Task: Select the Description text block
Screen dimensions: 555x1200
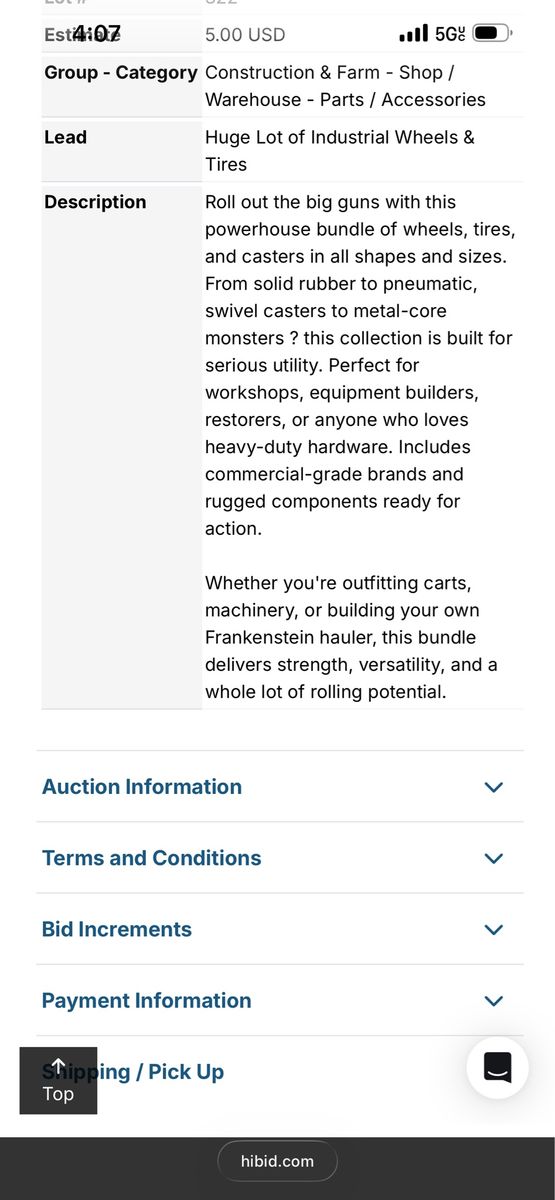Action: click(x=360, y=446)
